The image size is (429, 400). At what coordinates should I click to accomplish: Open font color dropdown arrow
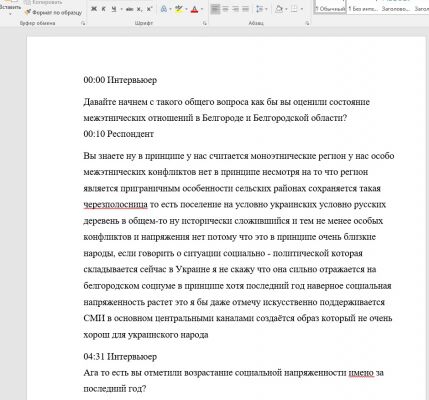point(202,9)
